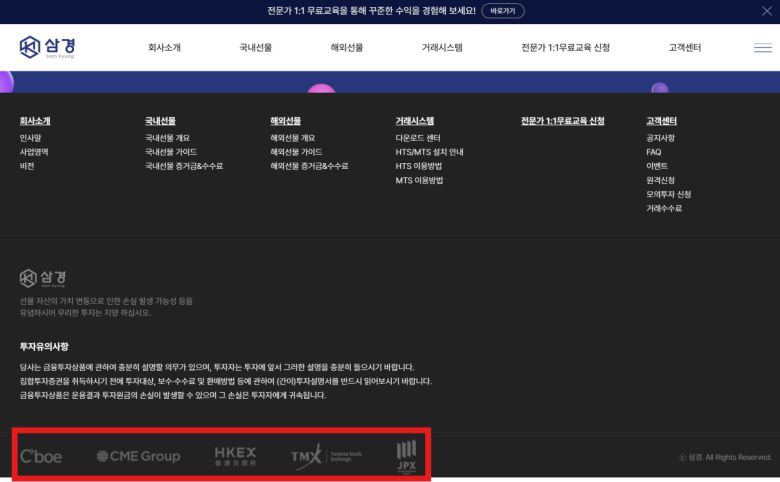Click the footer Samkyung logo
This screenshot has width=780, height=482.
[44, 277]
